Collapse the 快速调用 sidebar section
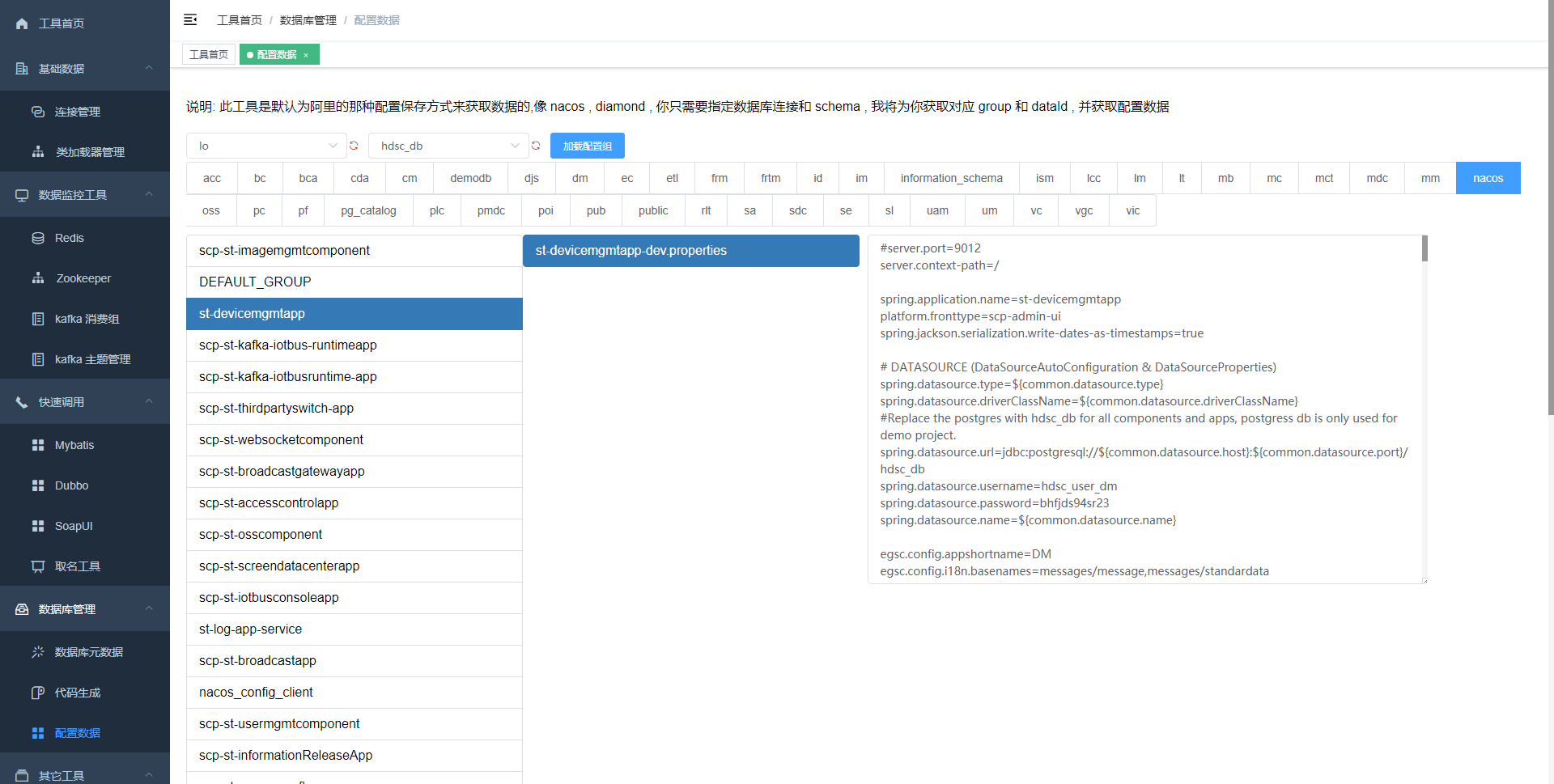 click(149, 401)
